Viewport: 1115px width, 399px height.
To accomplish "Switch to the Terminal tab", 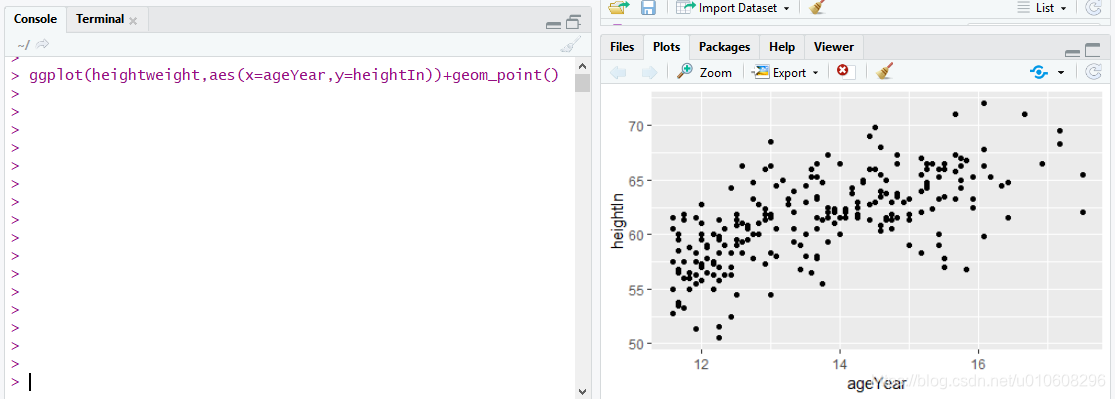I will [x=100, y=19].
